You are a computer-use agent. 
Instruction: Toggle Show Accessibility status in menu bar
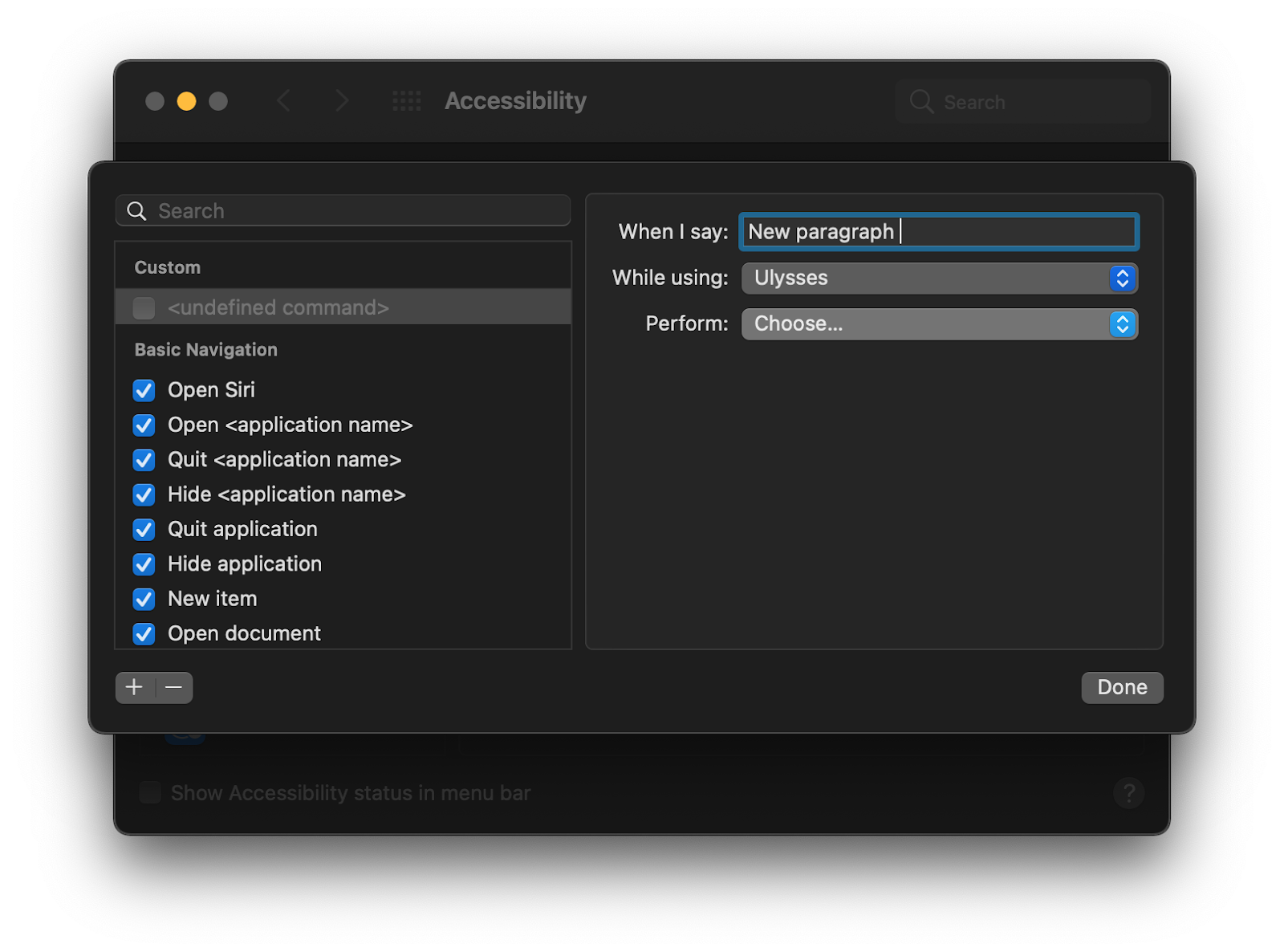150,793
